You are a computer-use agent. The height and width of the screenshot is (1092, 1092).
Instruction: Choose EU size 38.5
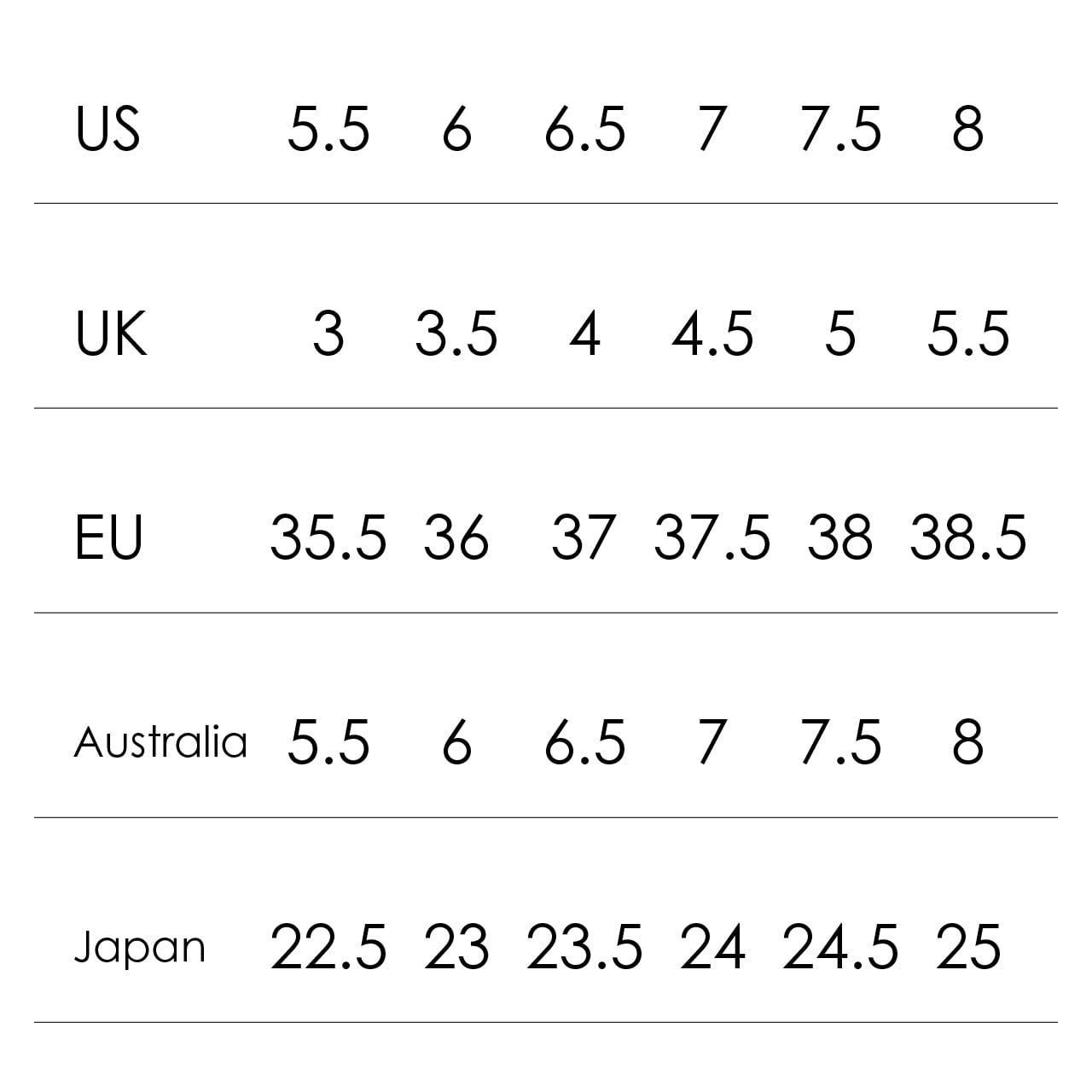pos(968,538)
